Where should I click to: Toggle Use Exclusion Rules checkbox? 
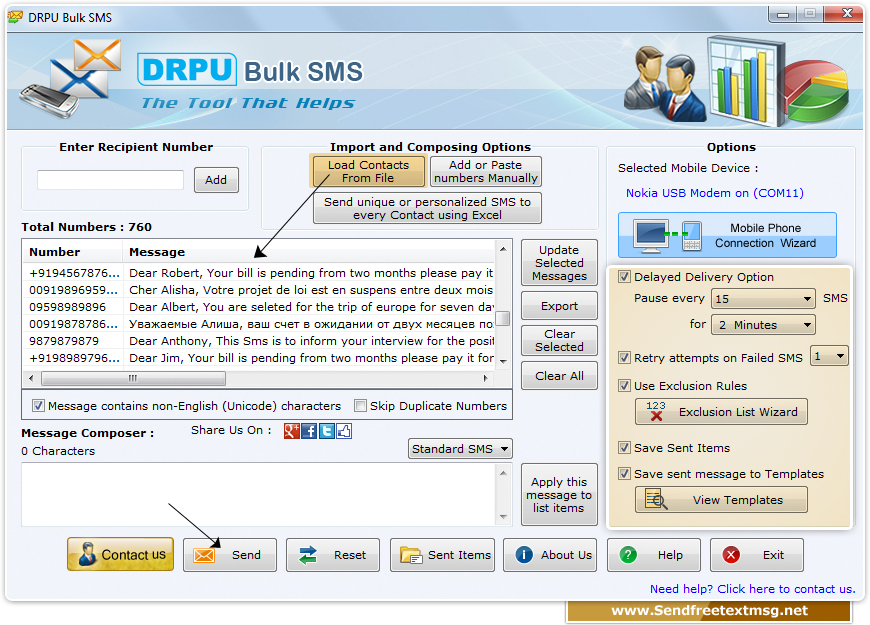tap(625, 385)
